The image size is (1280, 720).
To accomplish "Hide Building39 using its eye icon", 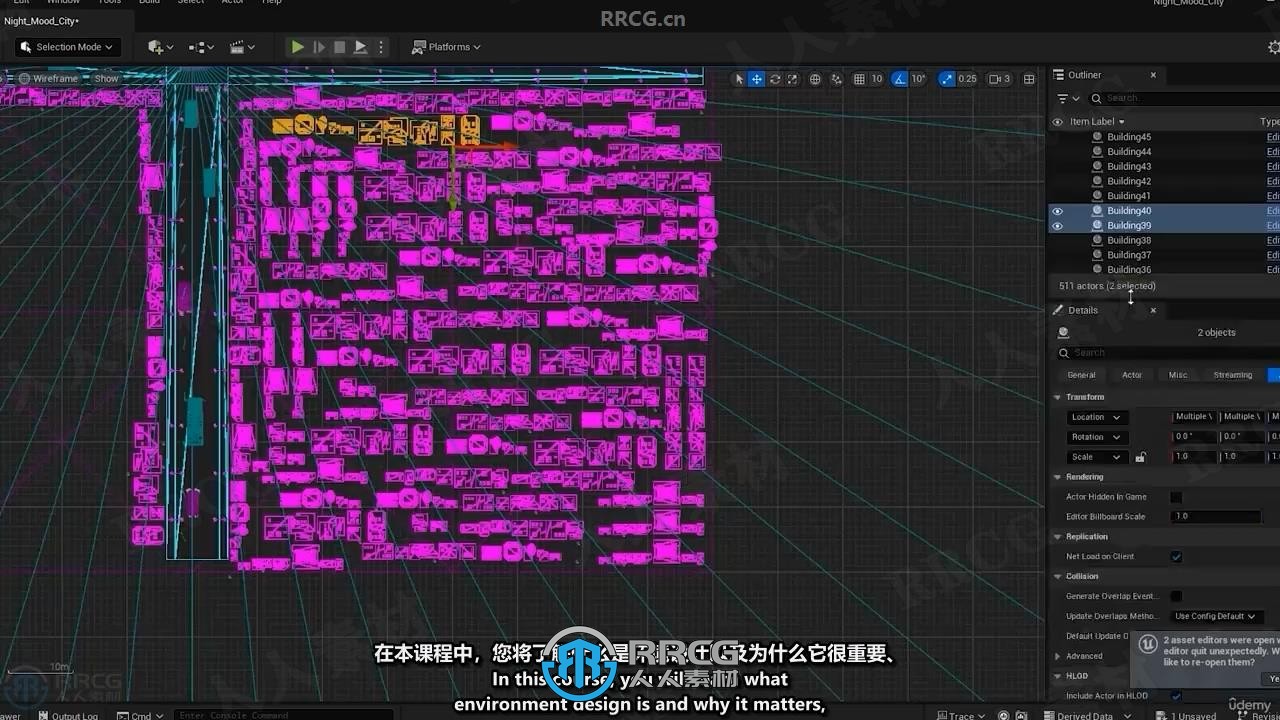I will 1057,226.
